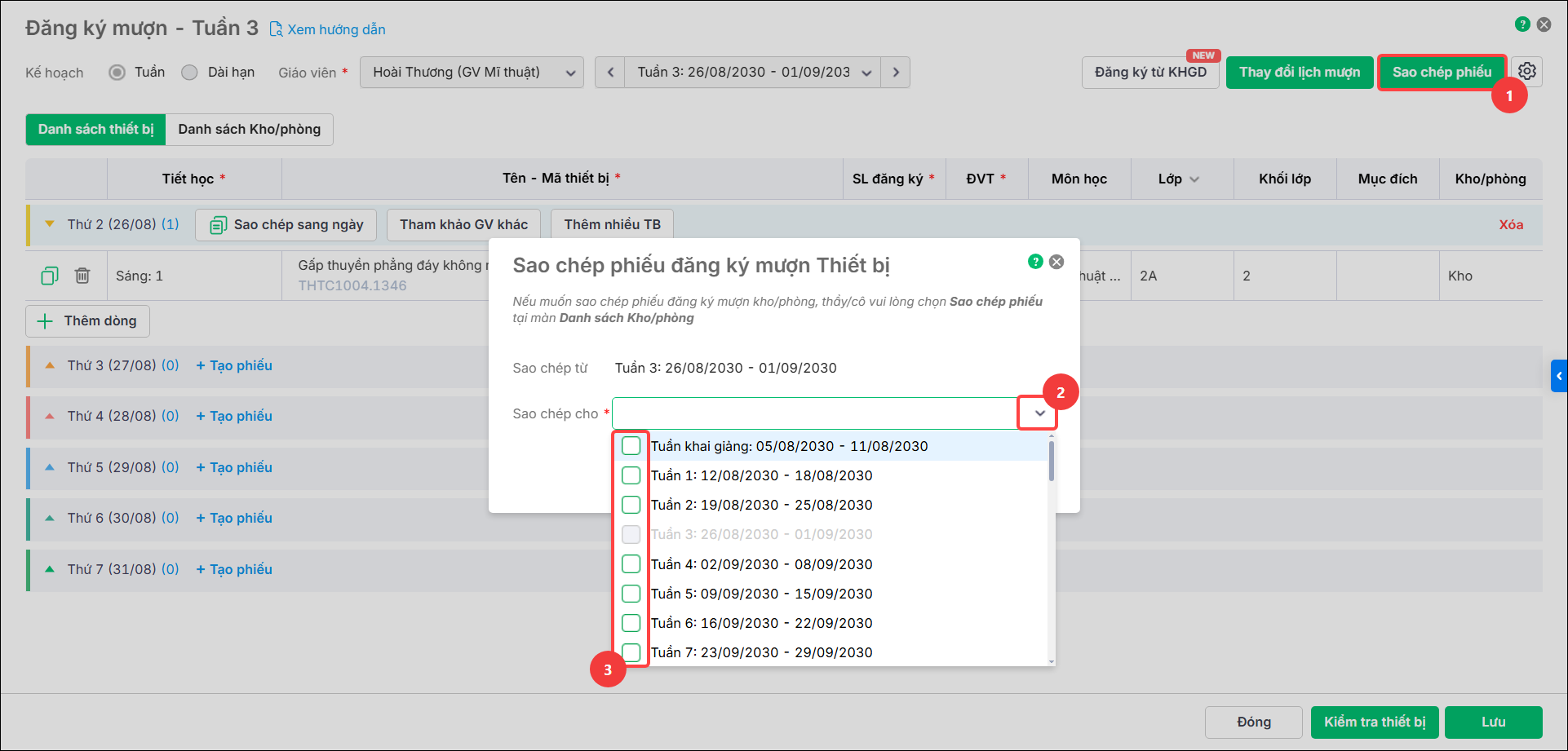Click the SL đăng ký column header
Image resolution: width=1568 pixels, height=751 pixels.
pyautogui.click(x=894, y=179)
